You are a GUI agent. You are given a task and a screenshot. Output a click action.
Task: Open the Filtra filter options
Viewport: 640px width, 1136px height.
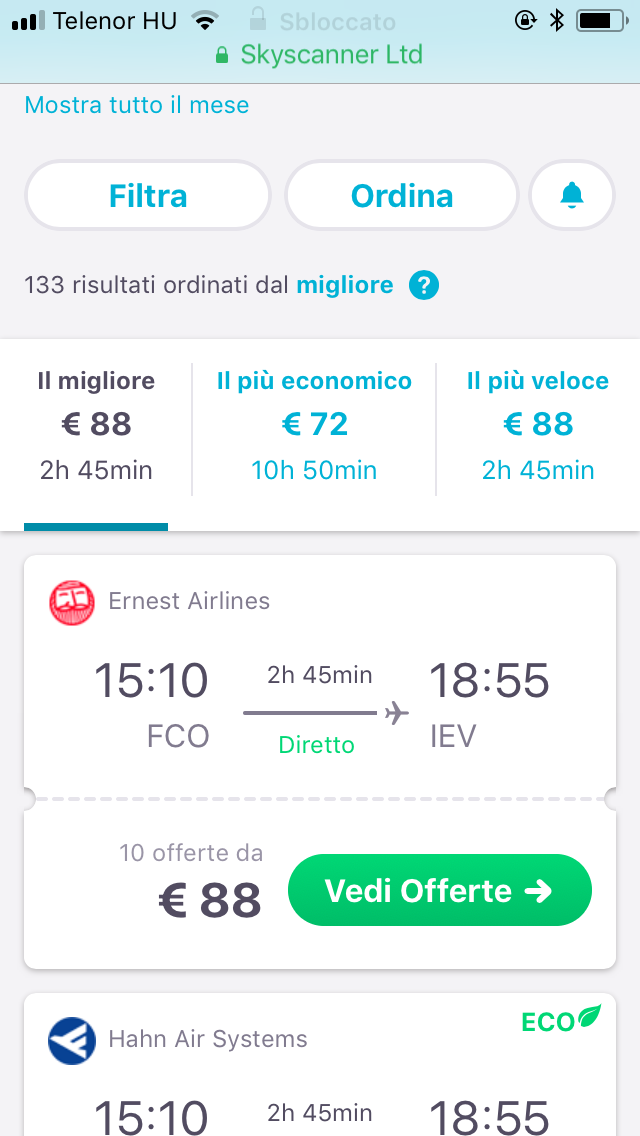(148, 196)
